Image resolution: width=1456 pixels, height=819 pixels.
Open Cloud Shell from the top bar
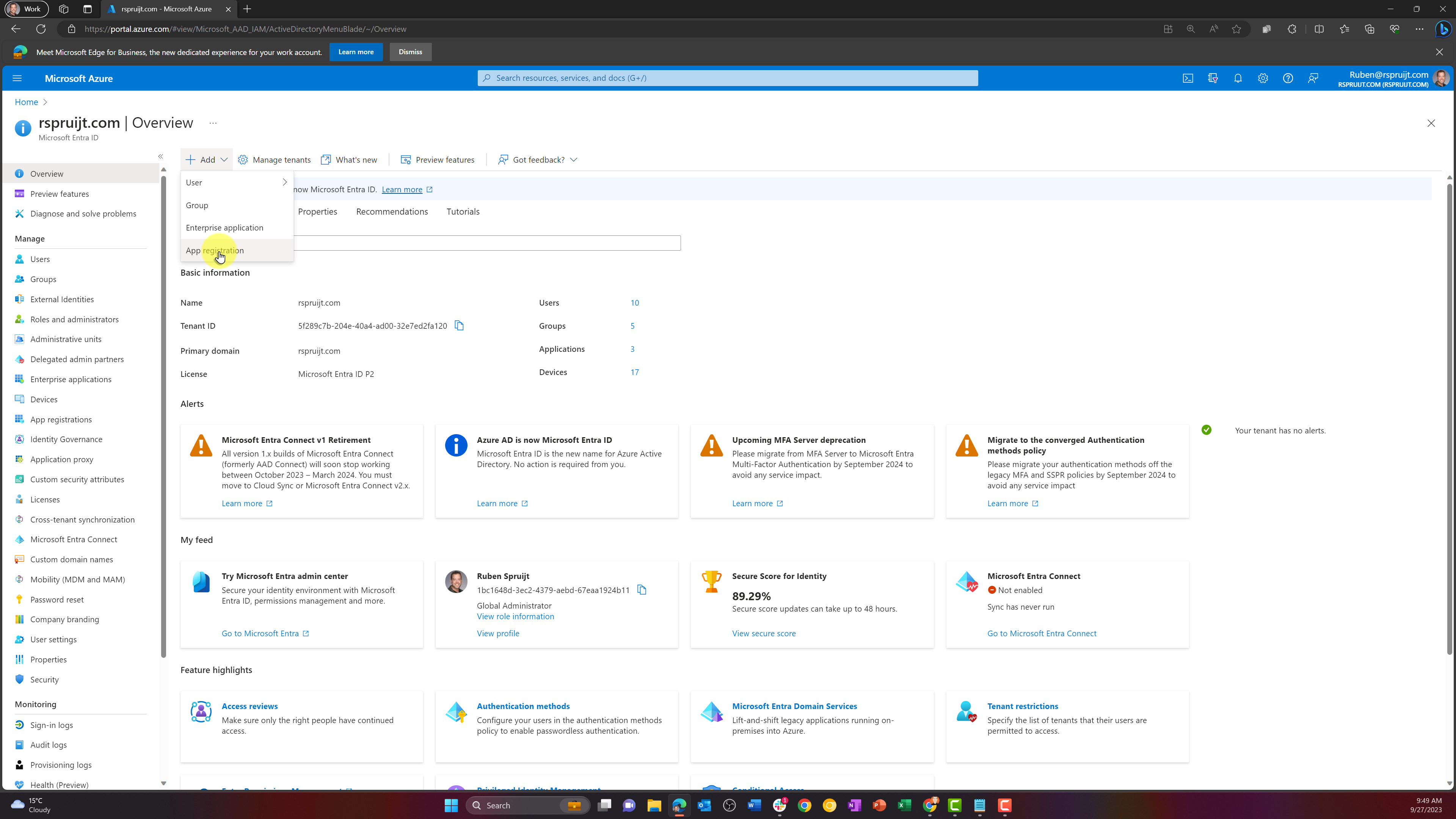pyautogui.click(x=1188, y=78)
